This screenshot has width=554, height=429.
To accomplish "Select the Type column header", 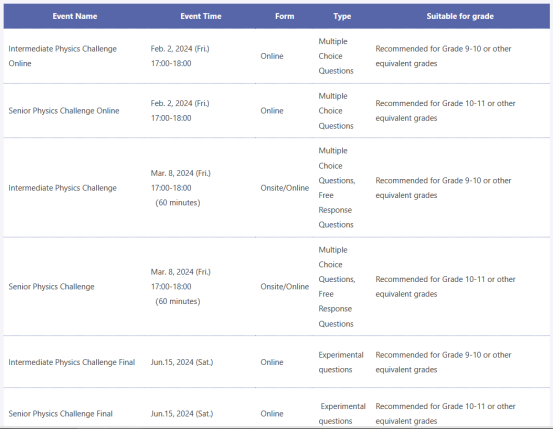I will pos(342,16).
